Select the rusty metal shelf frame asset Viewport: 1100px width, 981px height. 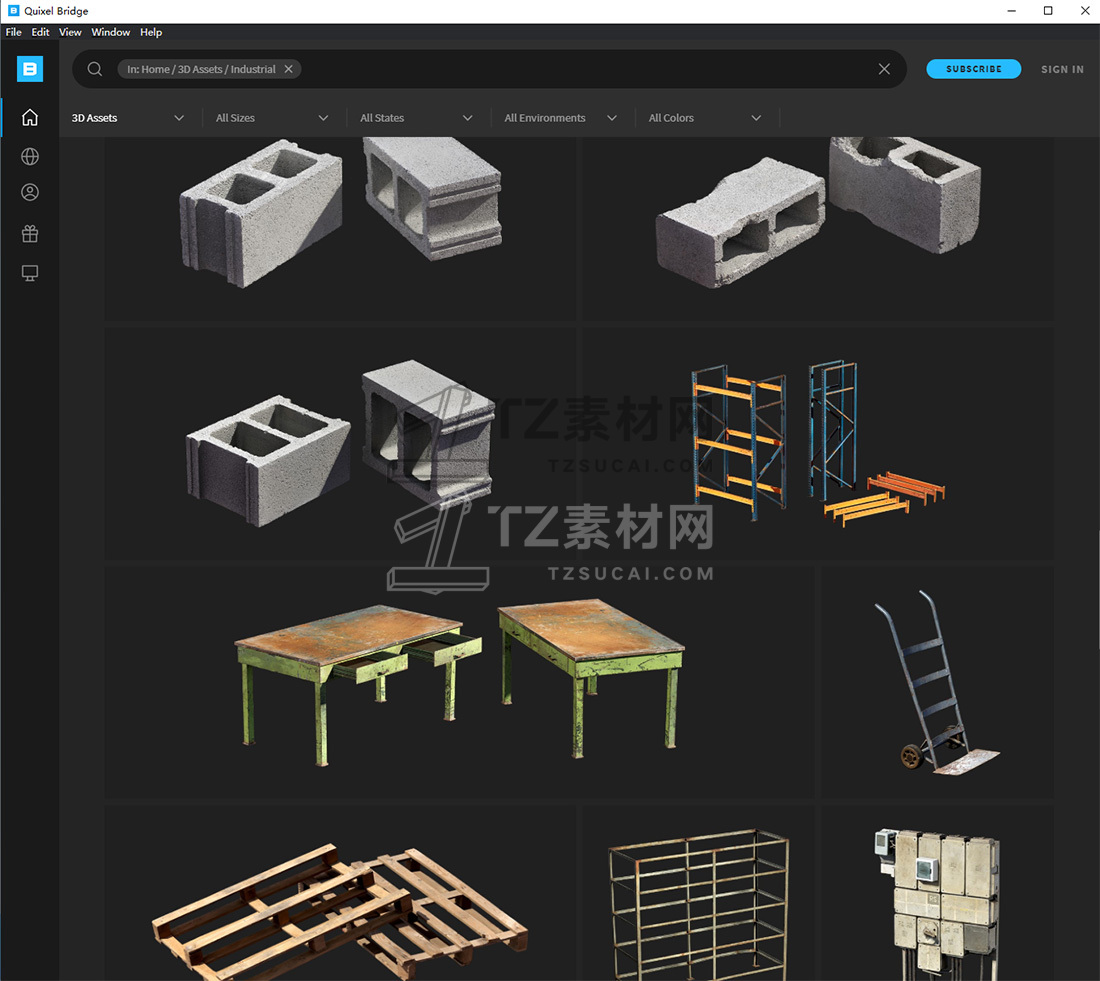click(x=698, y=893)
